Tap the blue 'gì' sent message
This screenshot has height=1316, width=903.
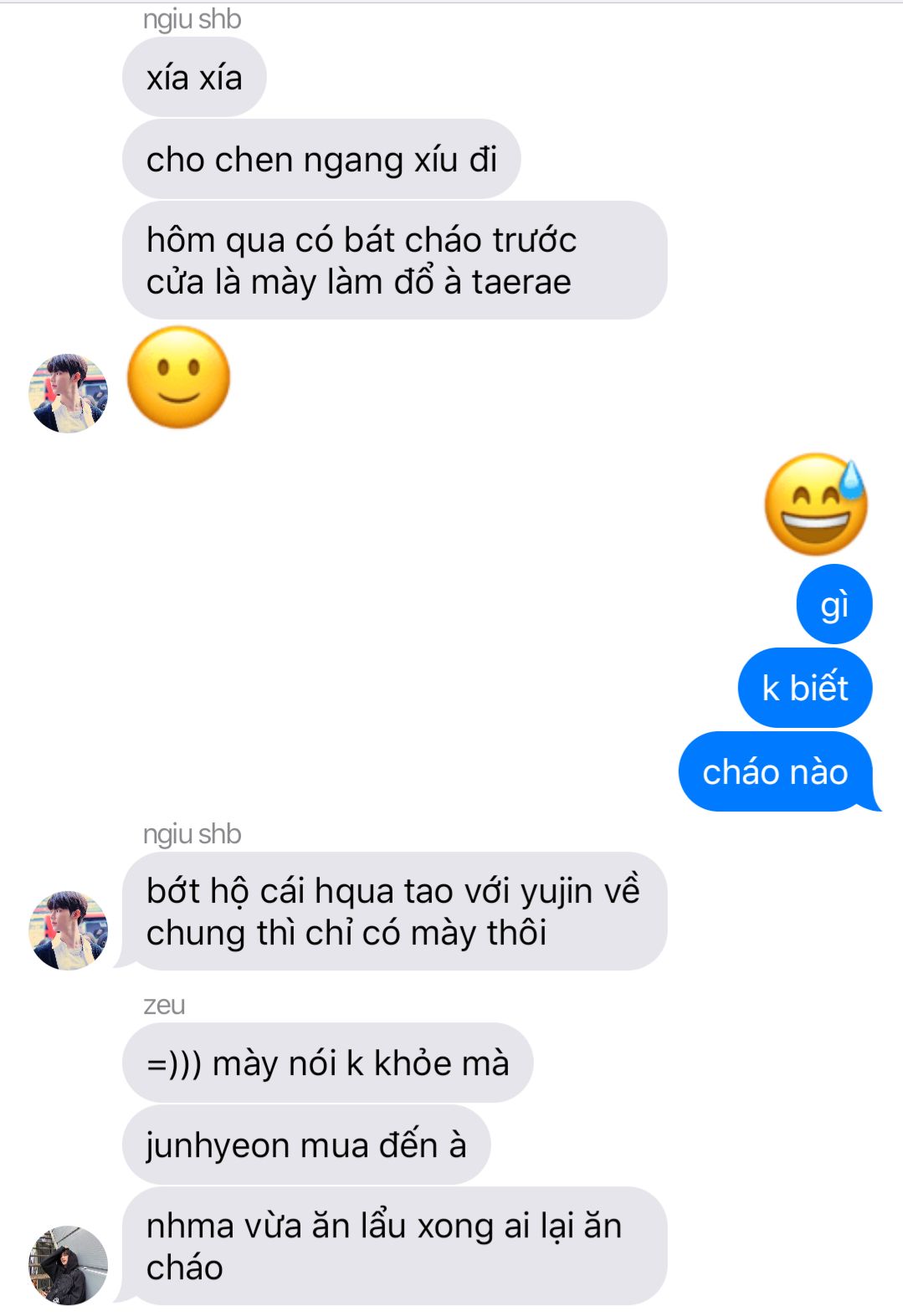834,604
